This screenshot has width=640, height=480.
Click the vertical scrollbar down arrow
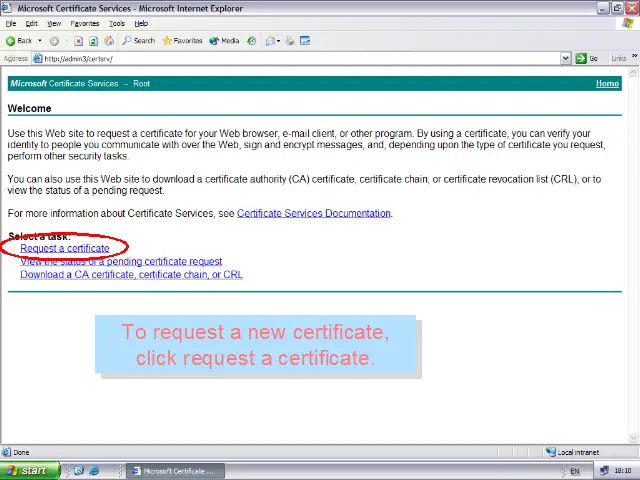633,438
